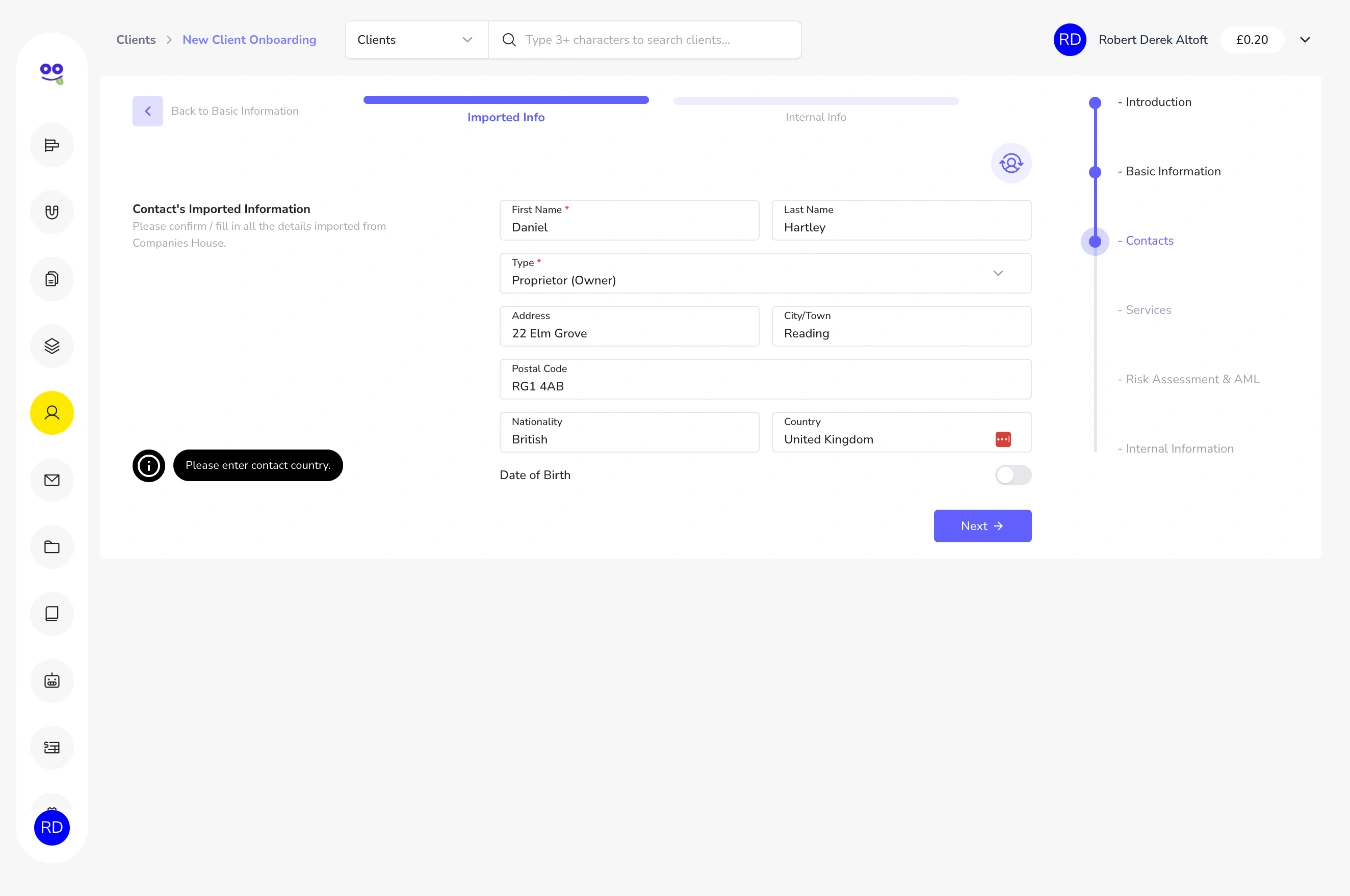The height and width of the screenshot is (896, 1350).
Task: Open the book icon in the sidebar
Action: point(52,614)
